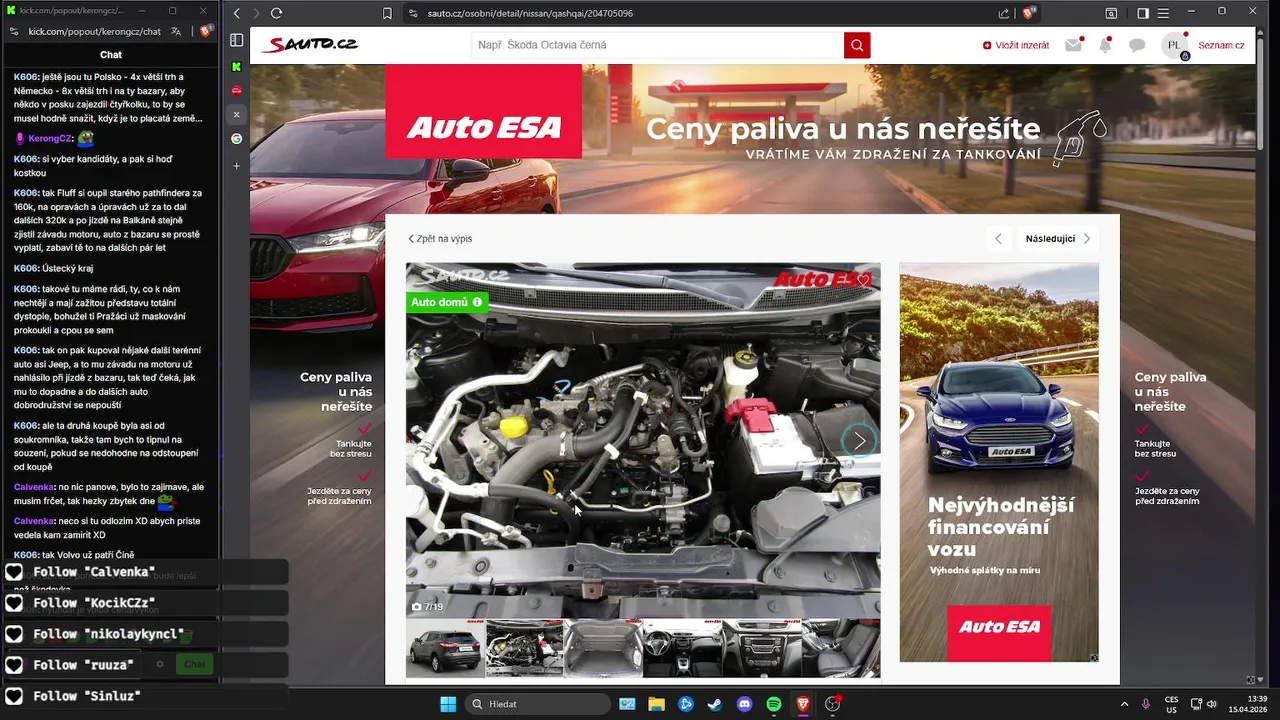Image resolution: width=1280 pixels, height=720 pixels.
Task: Open the mail envelope icon in Sauto header
Action: [x=1073, y=45]
